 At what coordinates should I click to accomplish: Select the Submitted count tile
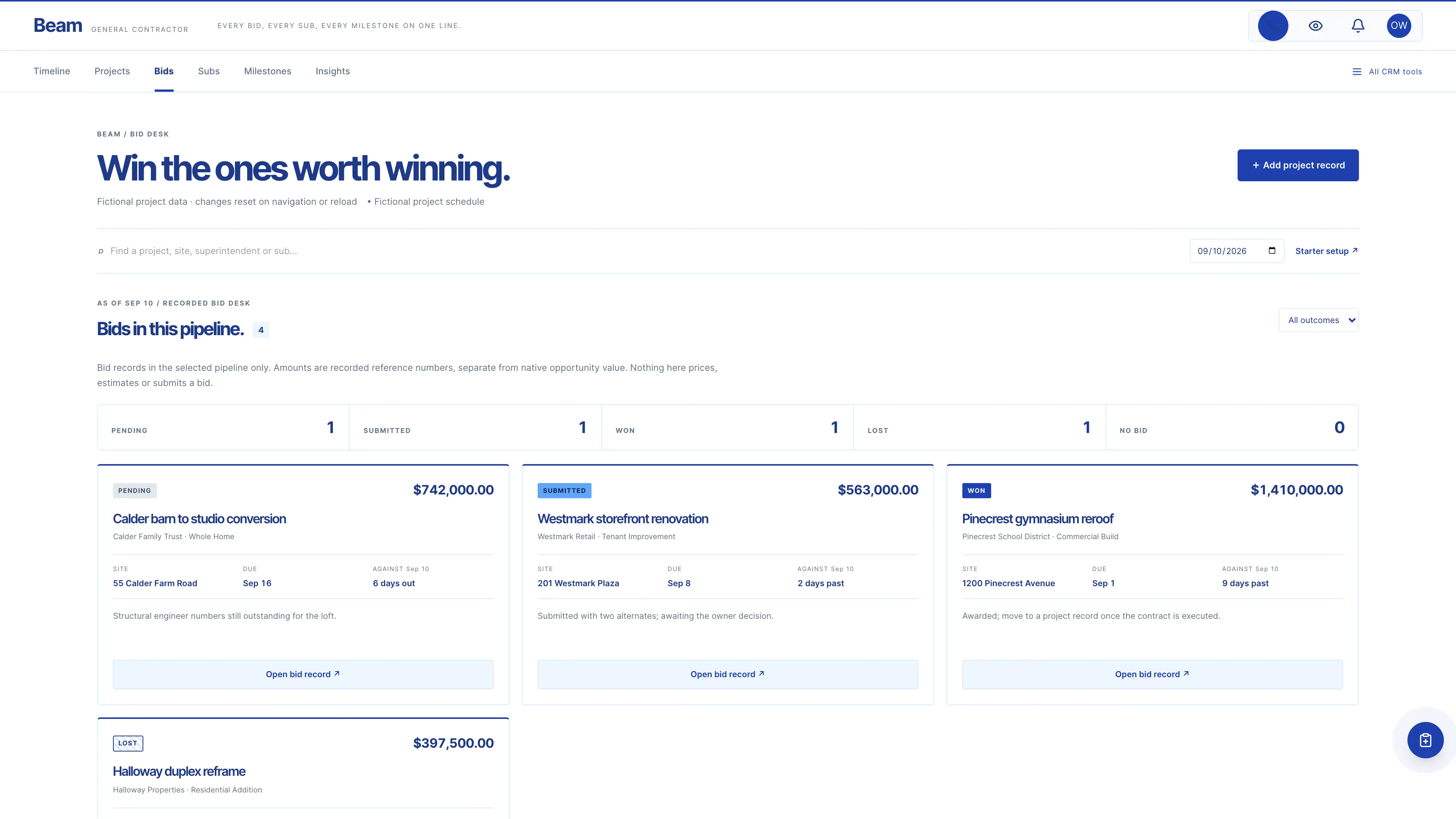click(475, 427)
